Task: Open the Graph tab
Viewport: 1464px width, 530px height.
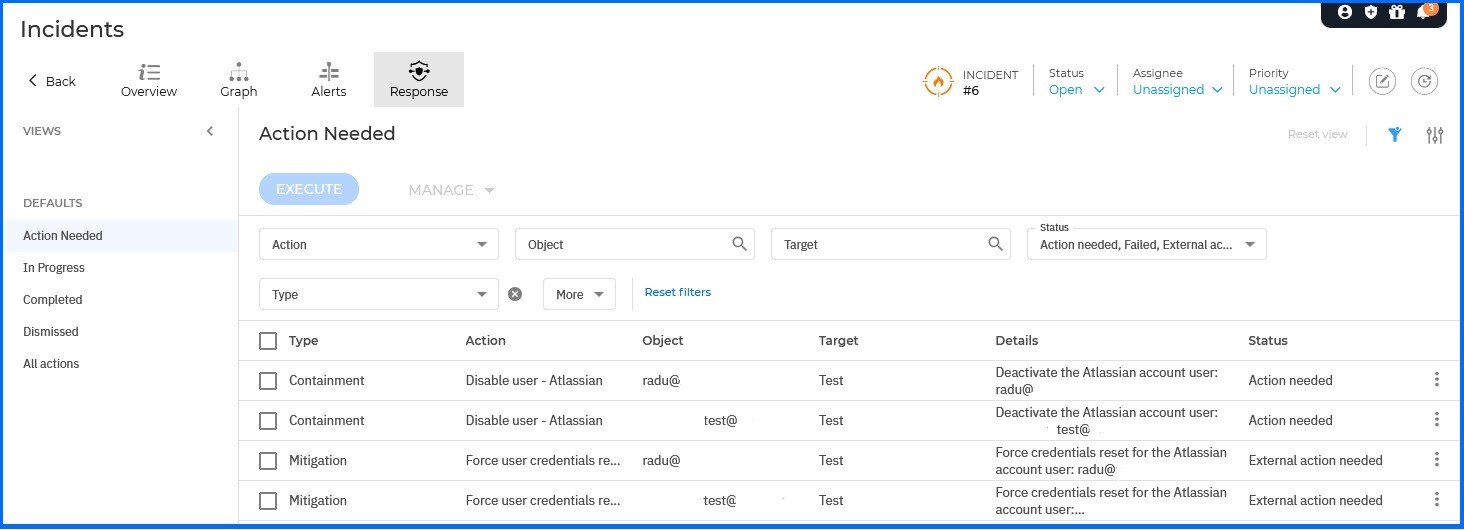Action: pyautogui.click(x=238, y=80)
